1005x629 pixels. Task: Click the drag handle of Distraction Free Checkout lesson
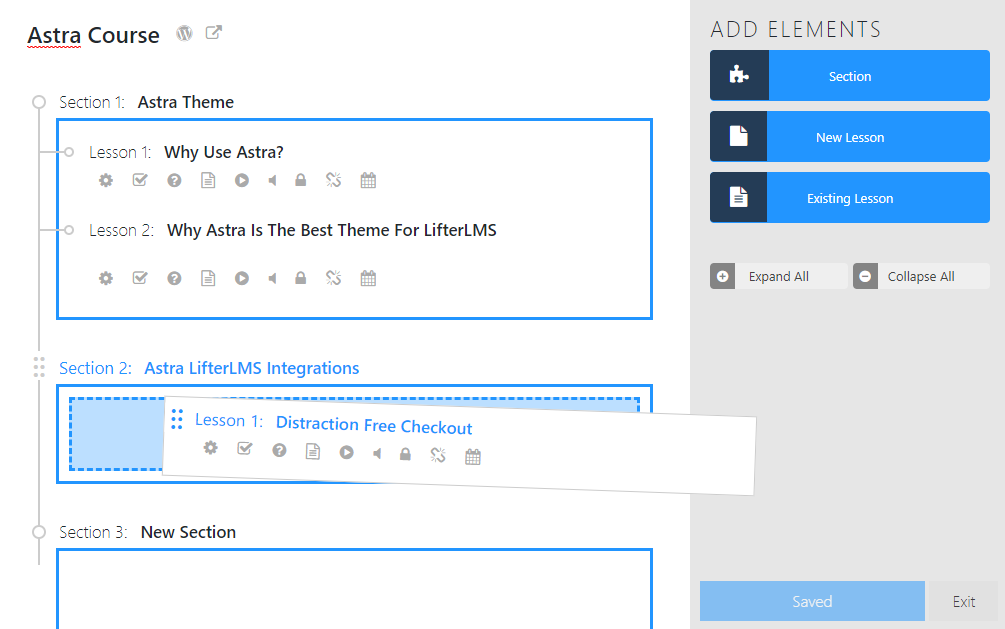[x=177, y=419]
